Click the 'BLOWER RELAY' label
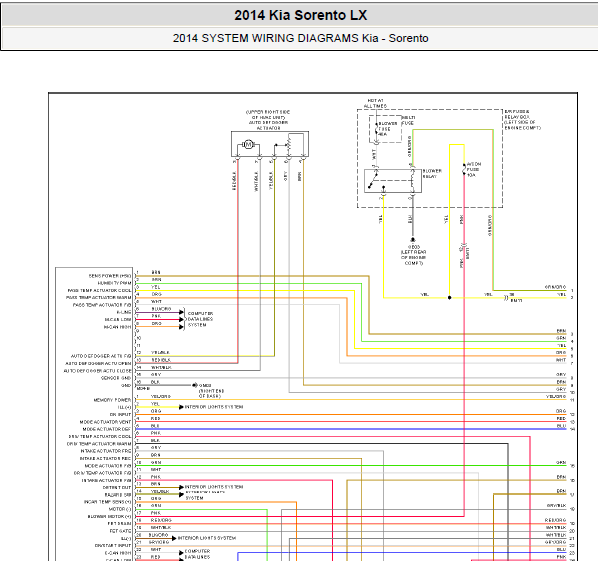 [432, 174]
